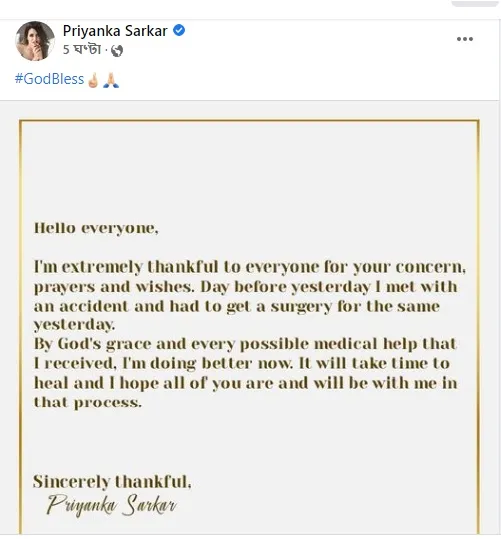501x539 pixels.
Task: Click the blue verified badge icon
Action: [x=179, y=31]
